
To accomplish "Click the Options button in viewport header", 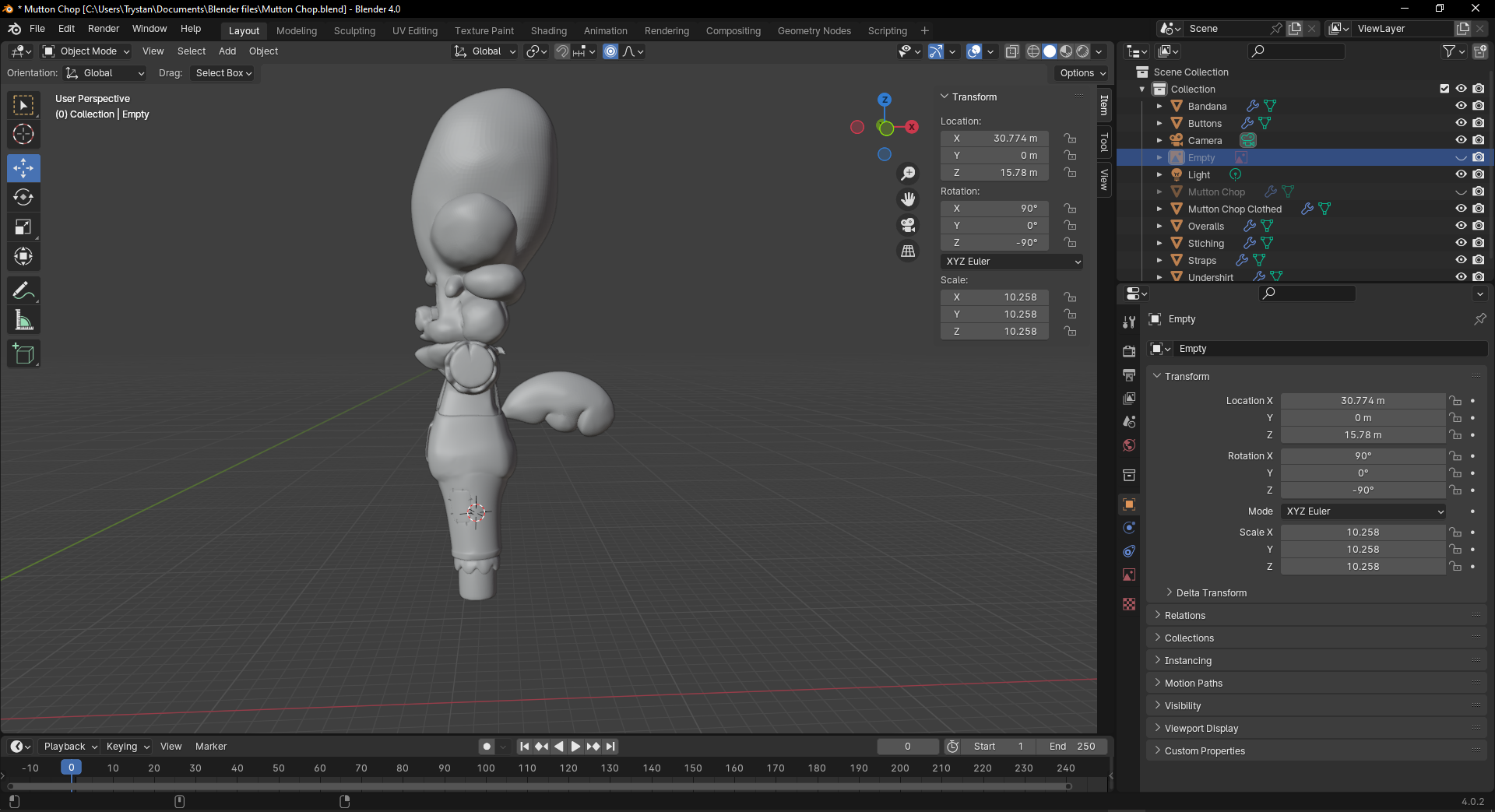I will pos(1082,73).
